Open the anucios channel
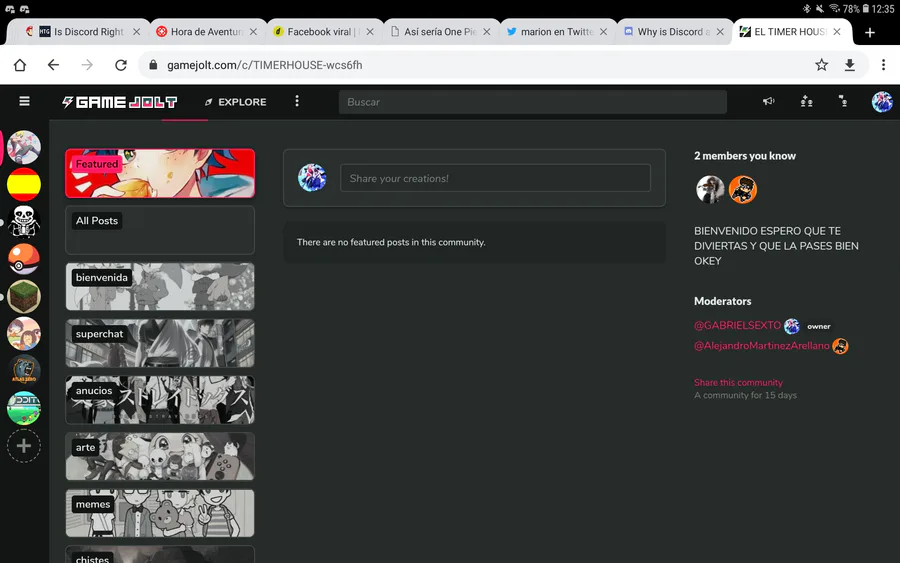The width and height of the screenshot is (900, 563). (160, 400)
